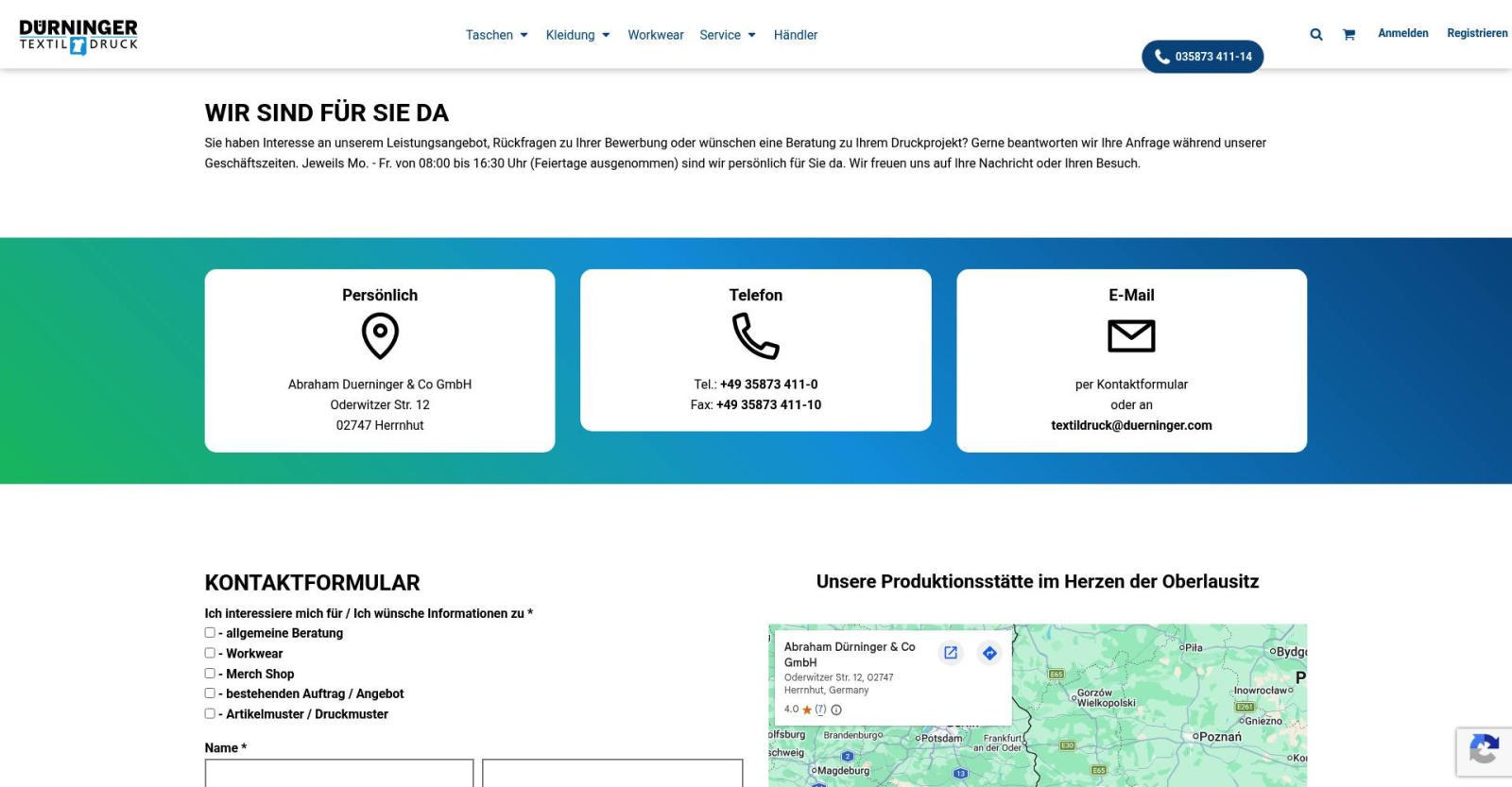Screen dimensions: 1512x787
Task: Tick the Merch Shop checkbox
Action: click(x=210, y=674)
